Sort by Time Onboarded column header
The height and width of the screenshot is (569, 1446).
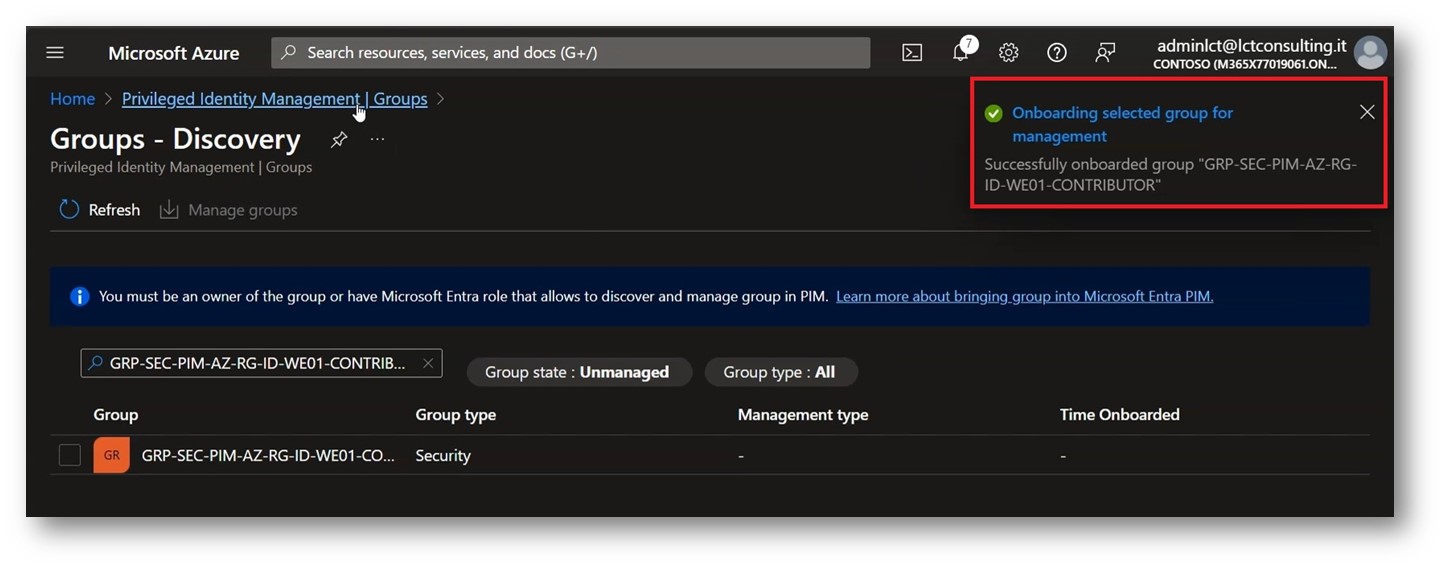coord(1120,414)
